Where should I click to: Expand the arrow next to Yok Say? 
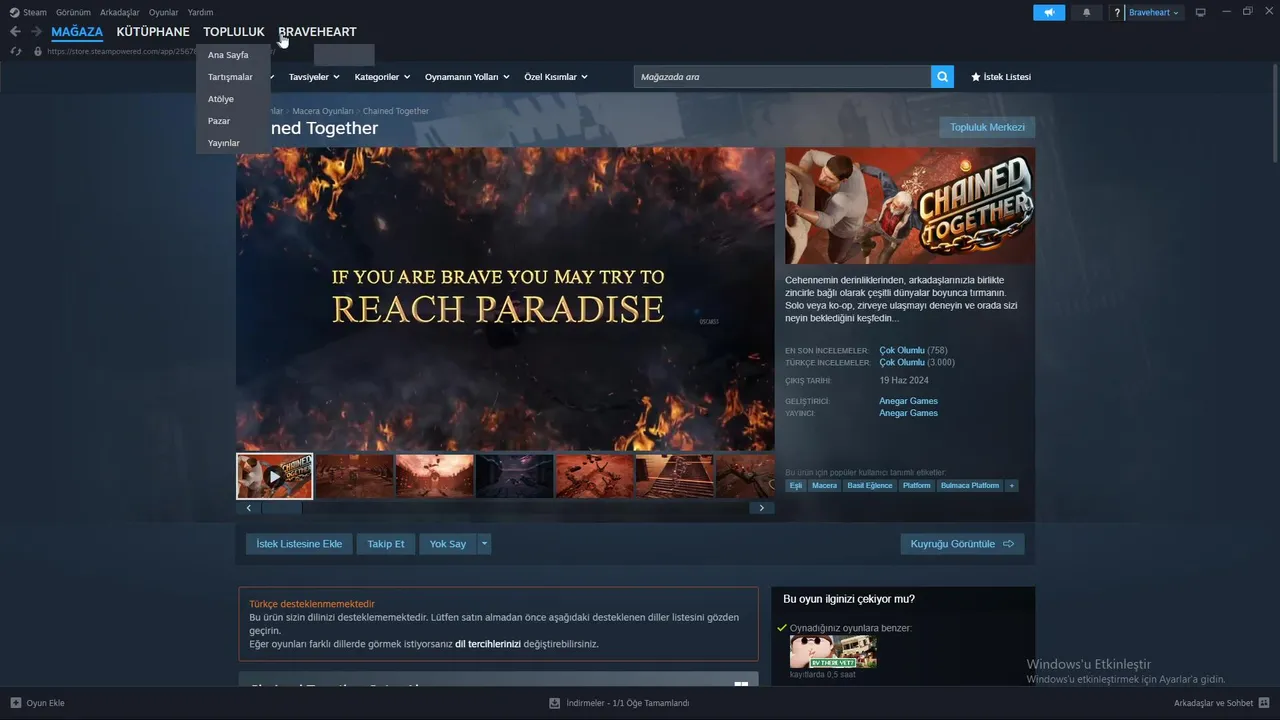[x=484, y=544]
